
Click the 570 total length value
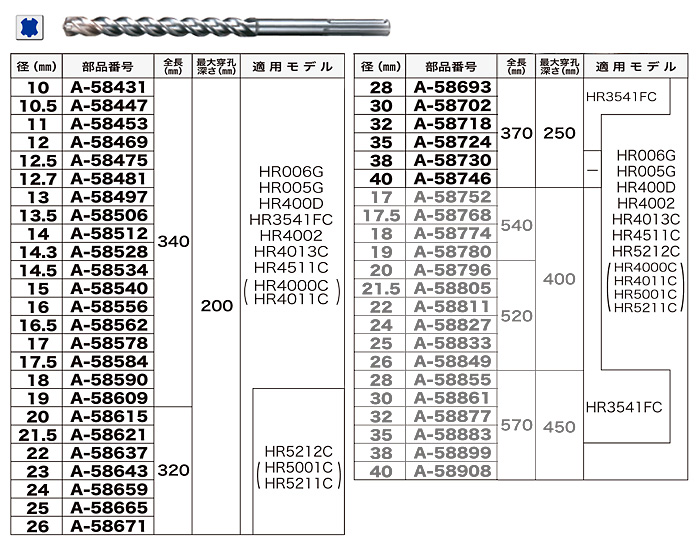517,425
